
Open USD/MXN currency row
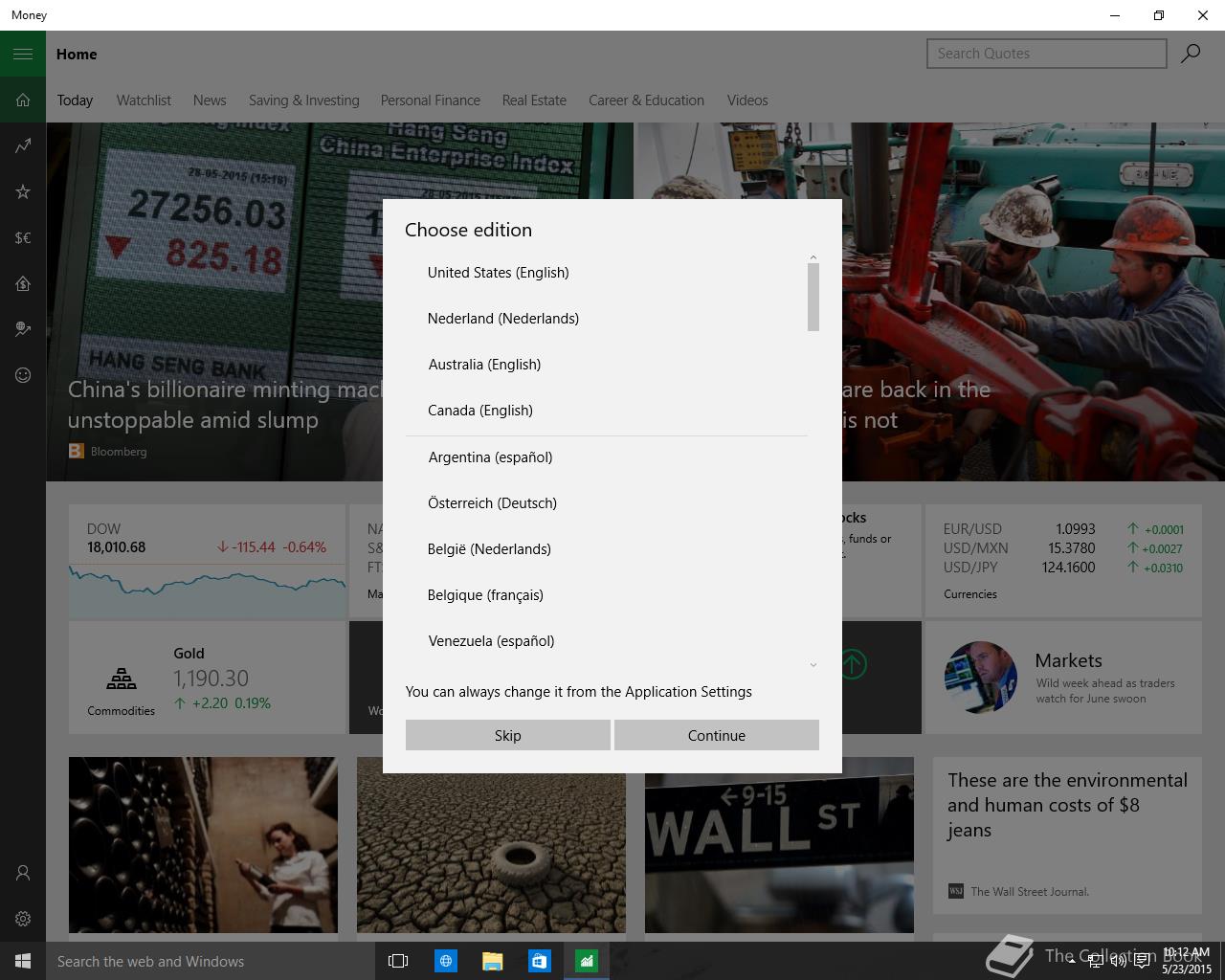click(x=1063, y=548)
